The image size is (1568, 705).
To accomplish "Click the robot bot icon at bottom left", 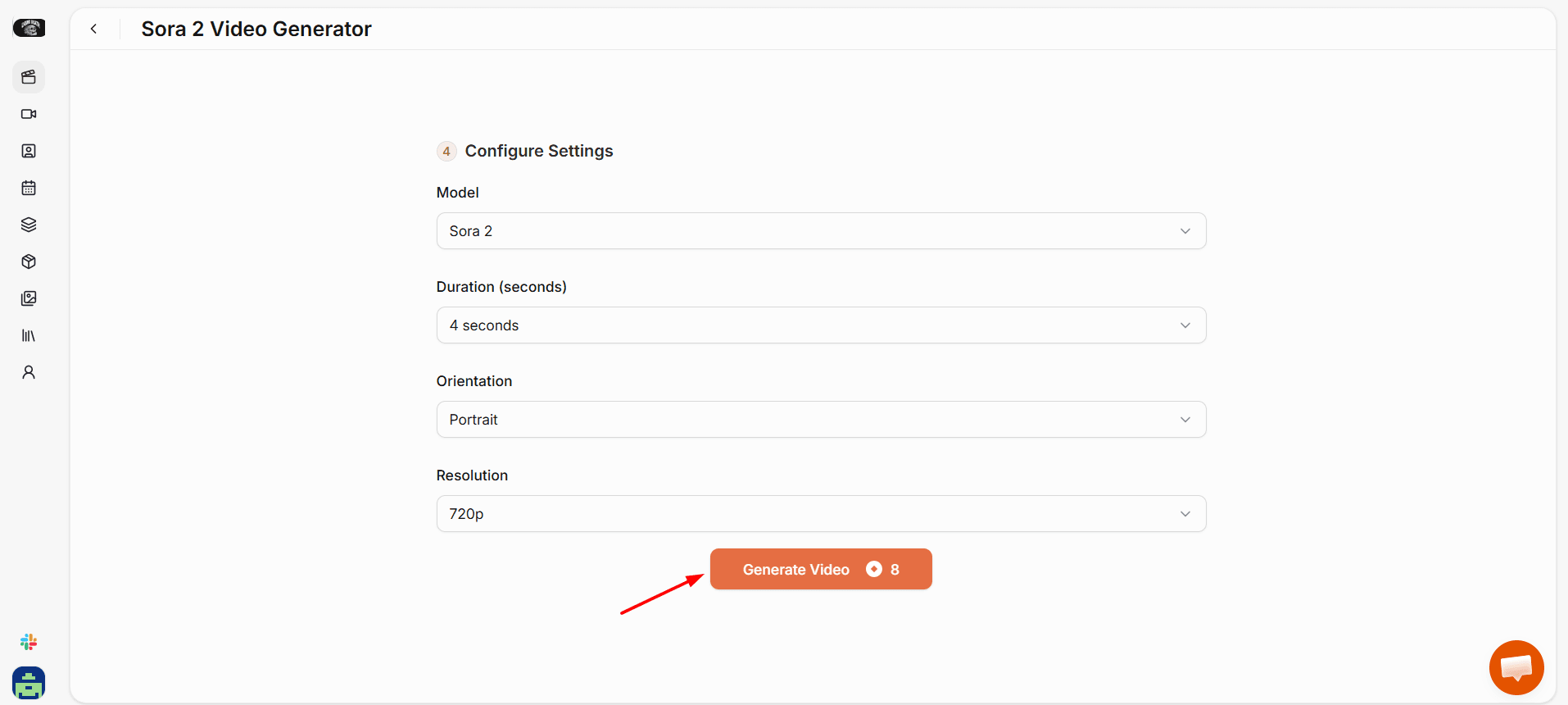I will click(x=29, y=683).
